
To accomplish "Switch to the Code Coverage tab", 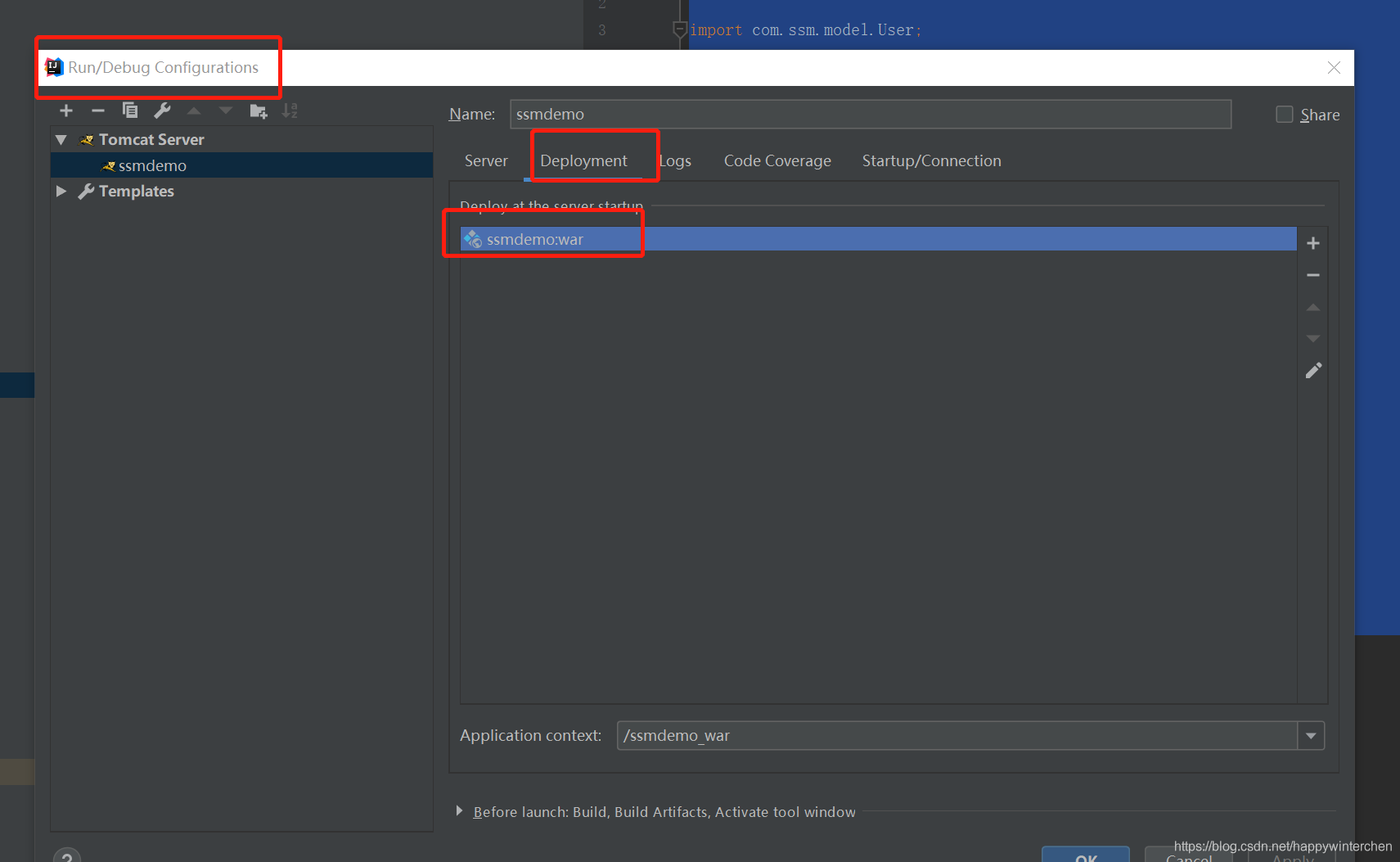I will pyautogui.click(x=777, y=160).
